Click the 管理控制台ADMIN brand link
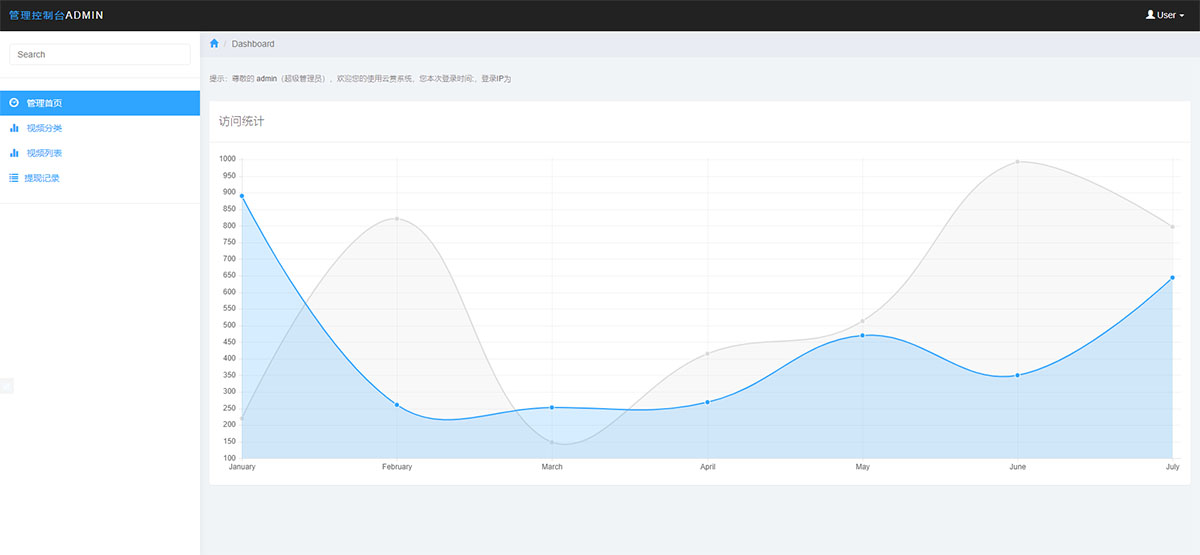 (x=56, y=15)
